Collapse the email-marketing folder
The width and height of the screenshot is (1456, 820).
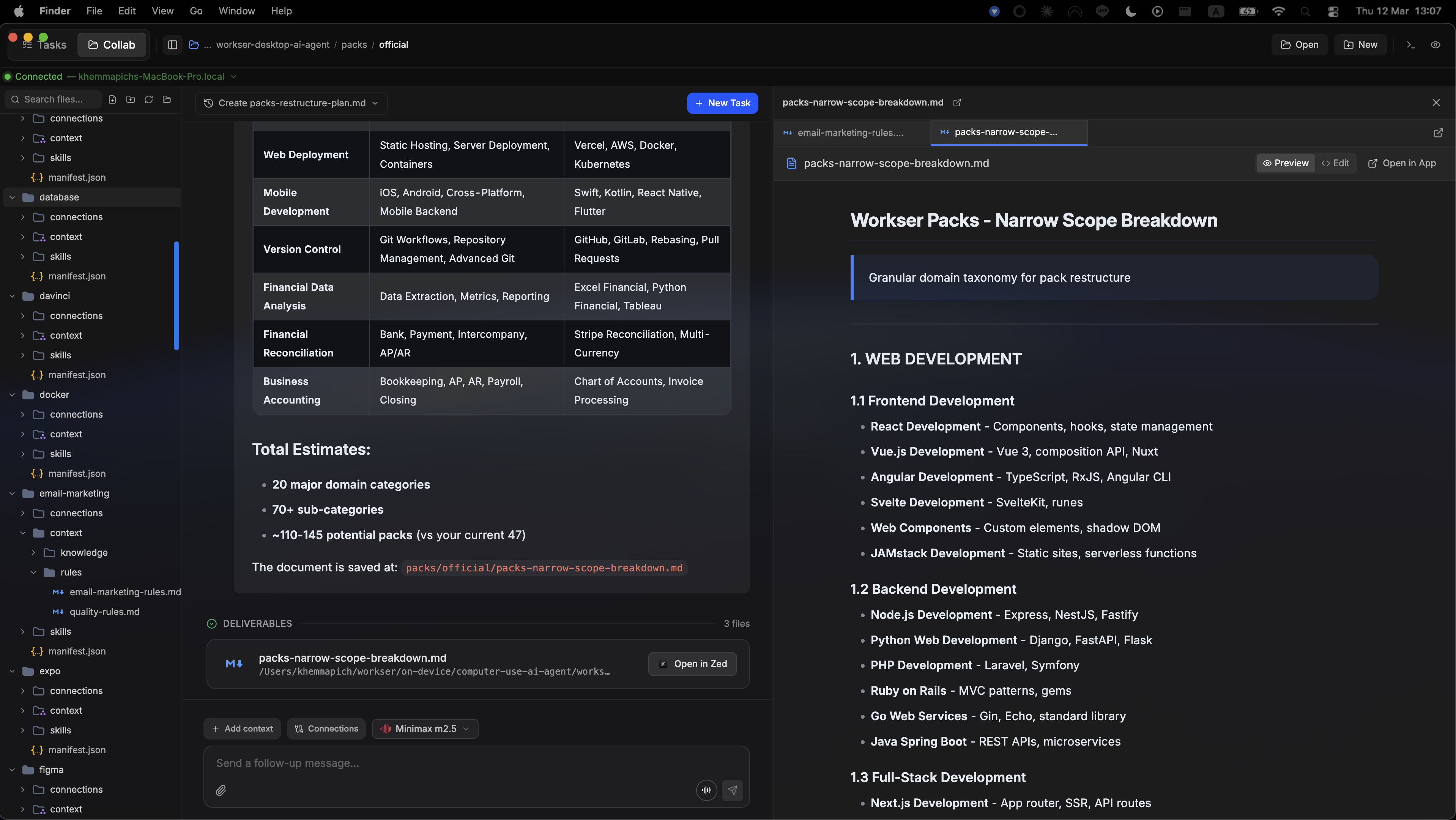13,494
